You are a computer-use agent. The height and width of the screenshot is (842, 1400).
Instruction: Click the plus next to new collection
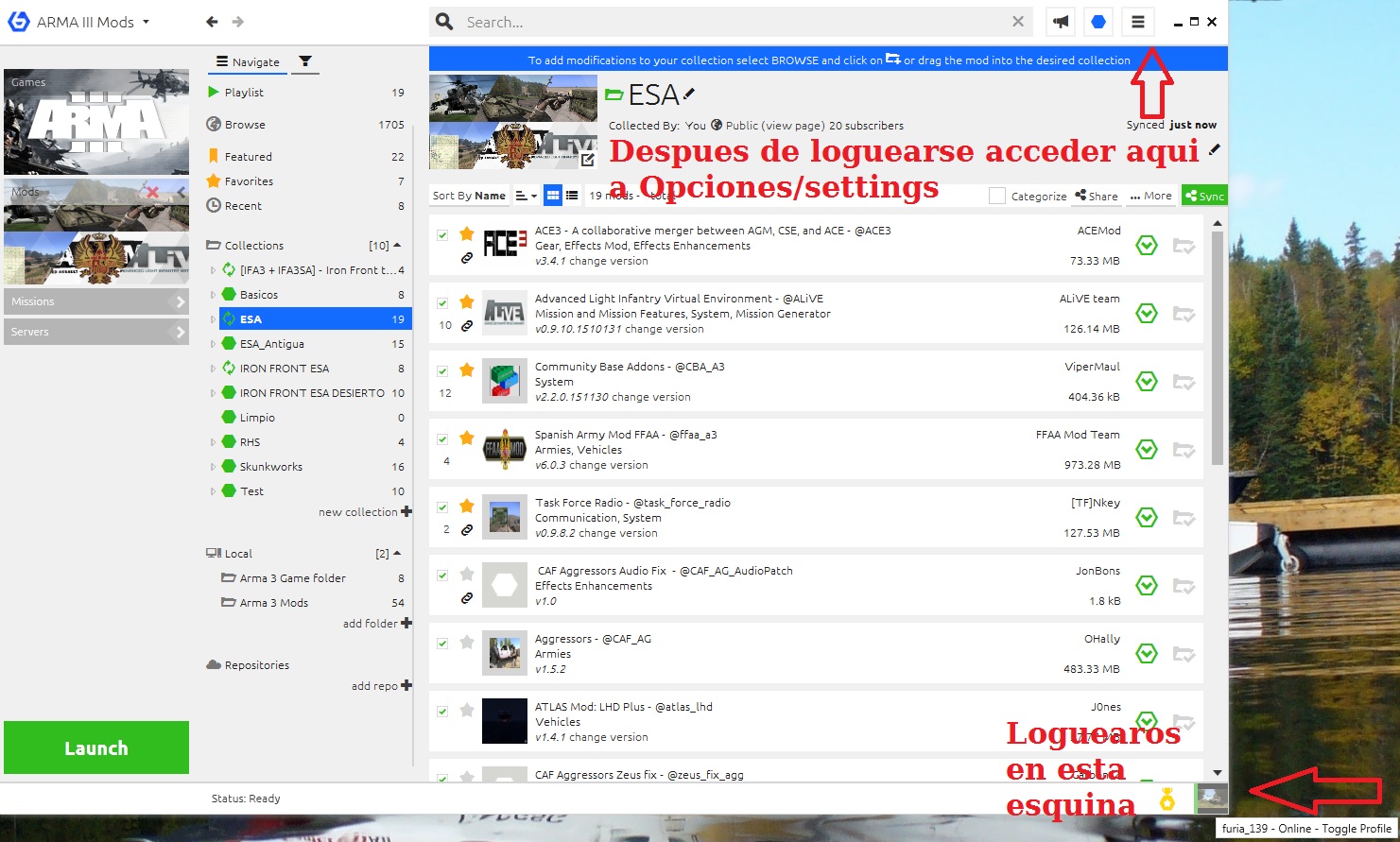click(x=406, y=511)
